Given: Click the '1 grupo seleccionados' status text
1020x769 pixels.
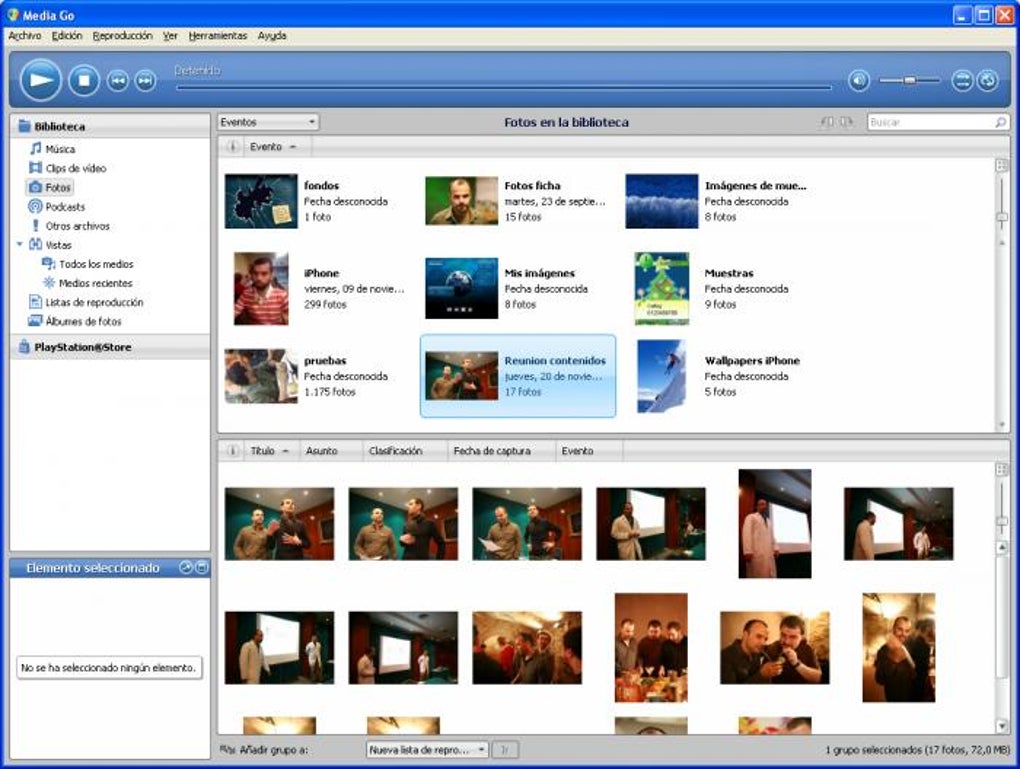Looking at the screenshot, I should click(x=917, y=750).
